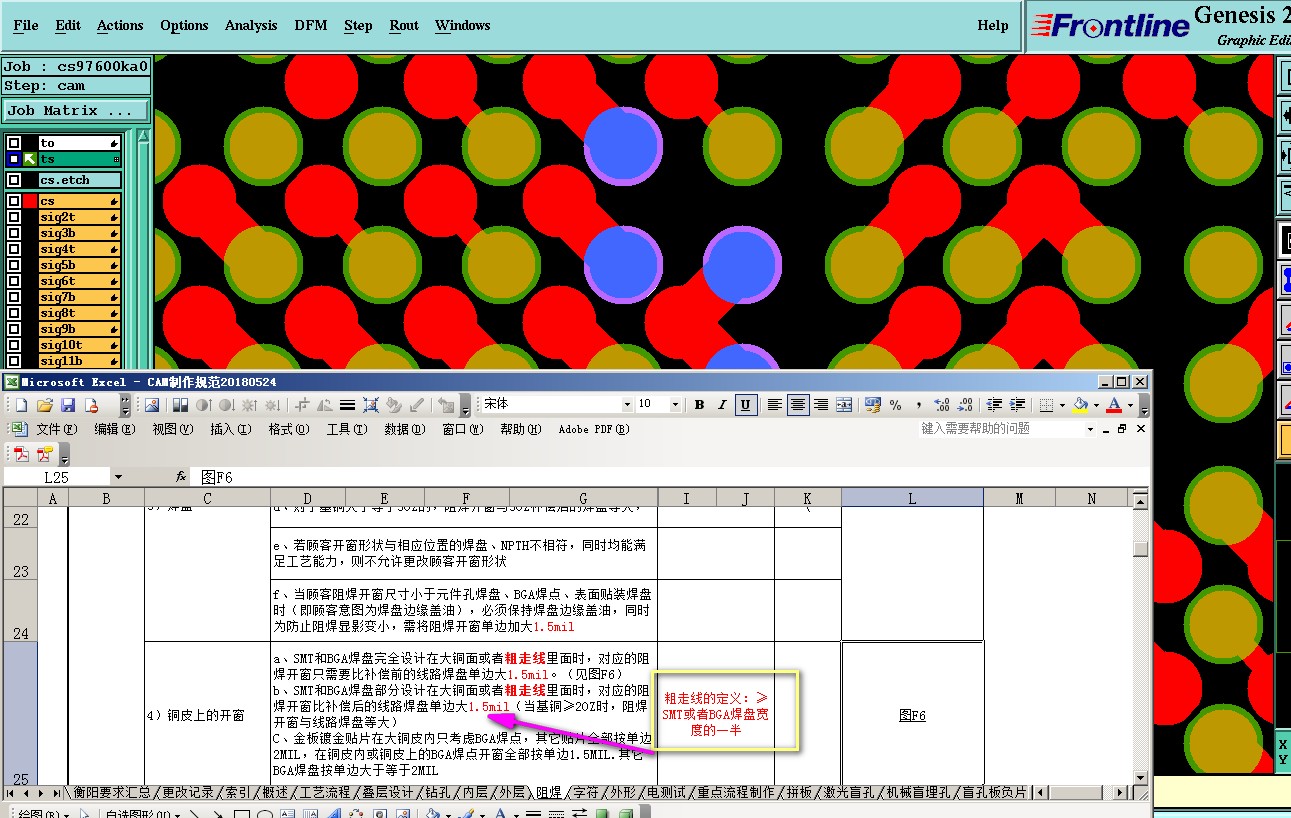Click the layer list scrollbar up arrow
The image size is (1291, 818).
[143, 138]
